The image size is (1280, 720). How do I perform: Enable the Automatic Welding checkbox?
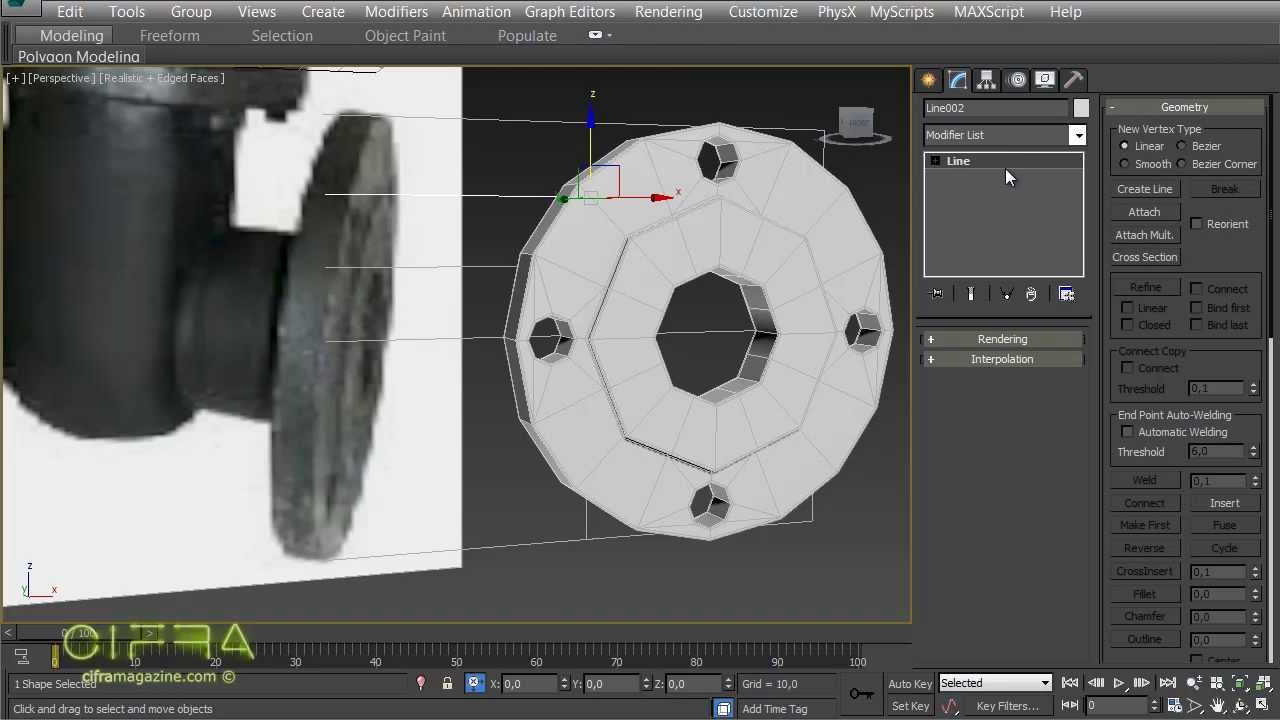[1128, 432]
